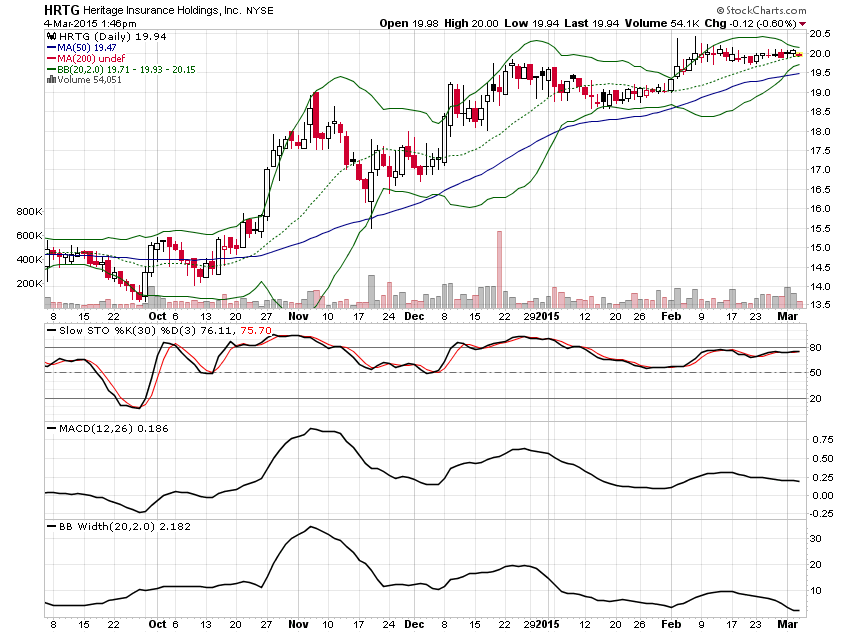Click the '50' level on the stochastic axis
Screen dimensions: 850x633
[815, 373]
